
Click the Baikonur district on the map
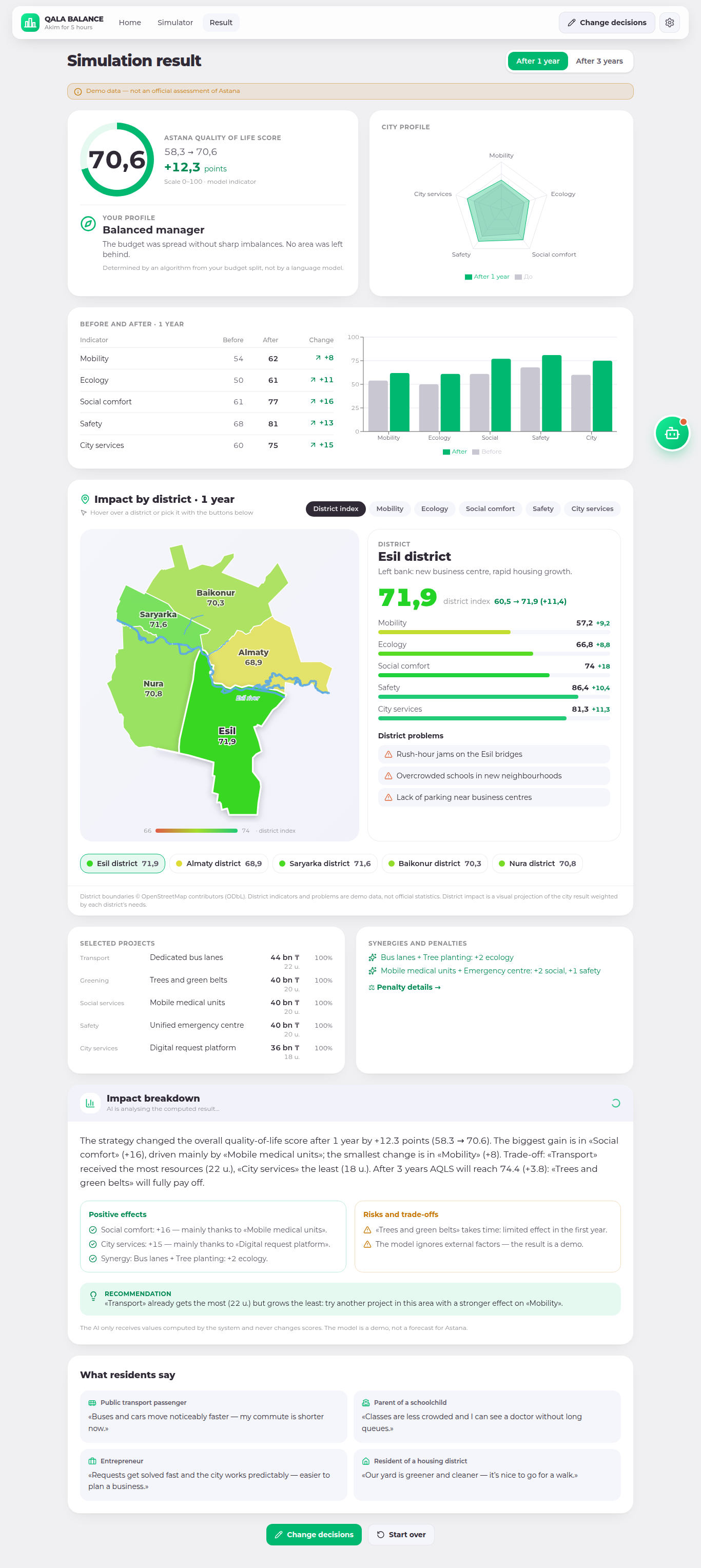point(215,598)
